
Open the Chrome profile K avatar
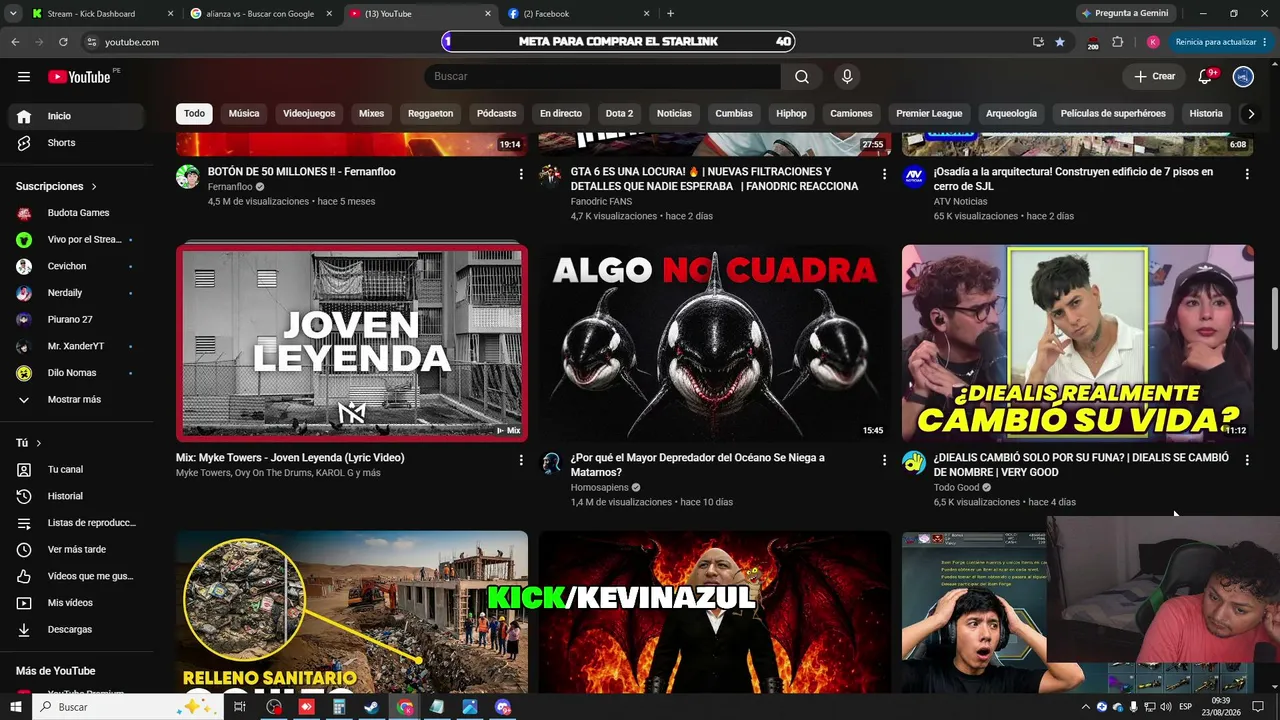click(1153, 42)
